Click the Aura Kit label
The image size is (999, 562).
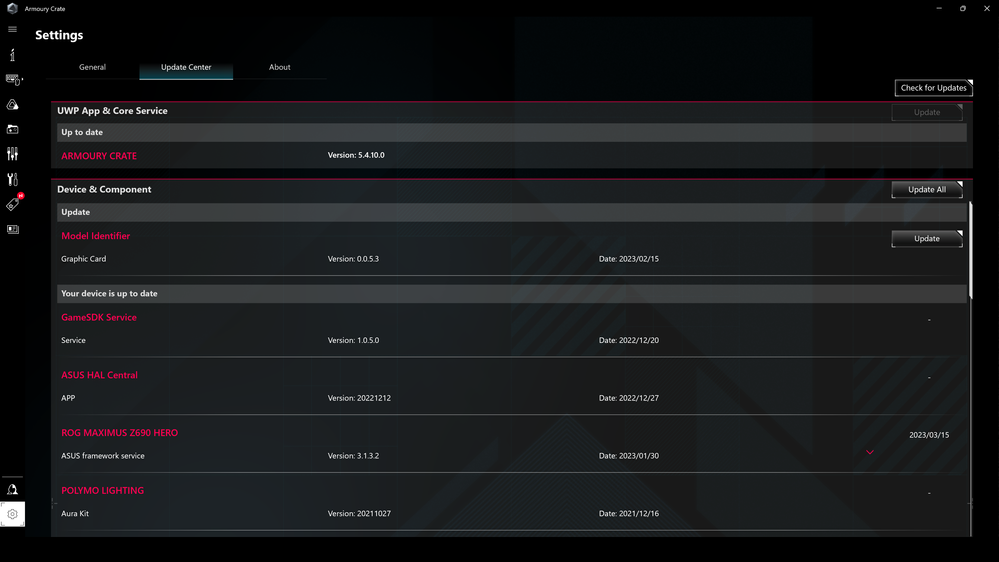[75, 514]
